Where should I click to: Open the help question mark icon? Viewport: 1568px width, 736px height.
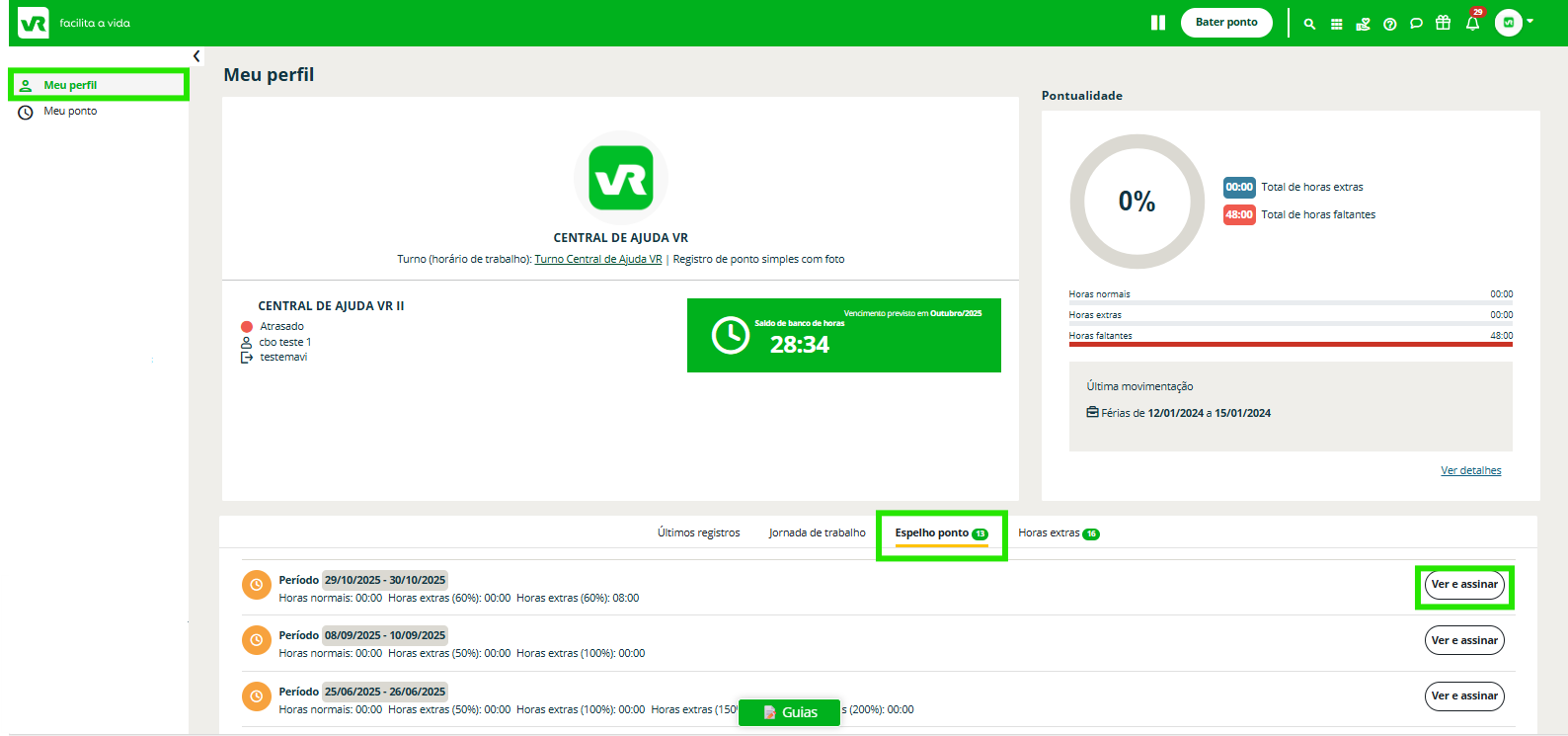pyautogui.click(x=1389, y=24)
